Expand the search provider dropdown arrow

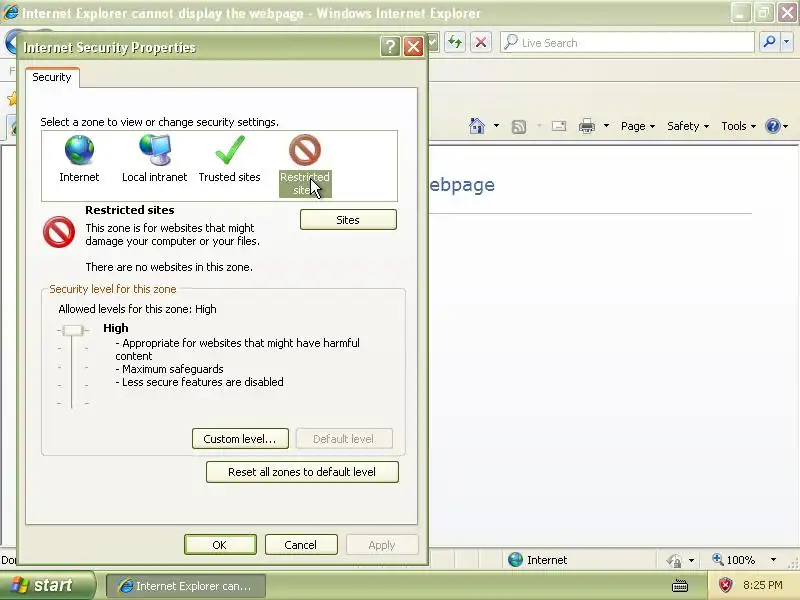click(x=786, y=42)
